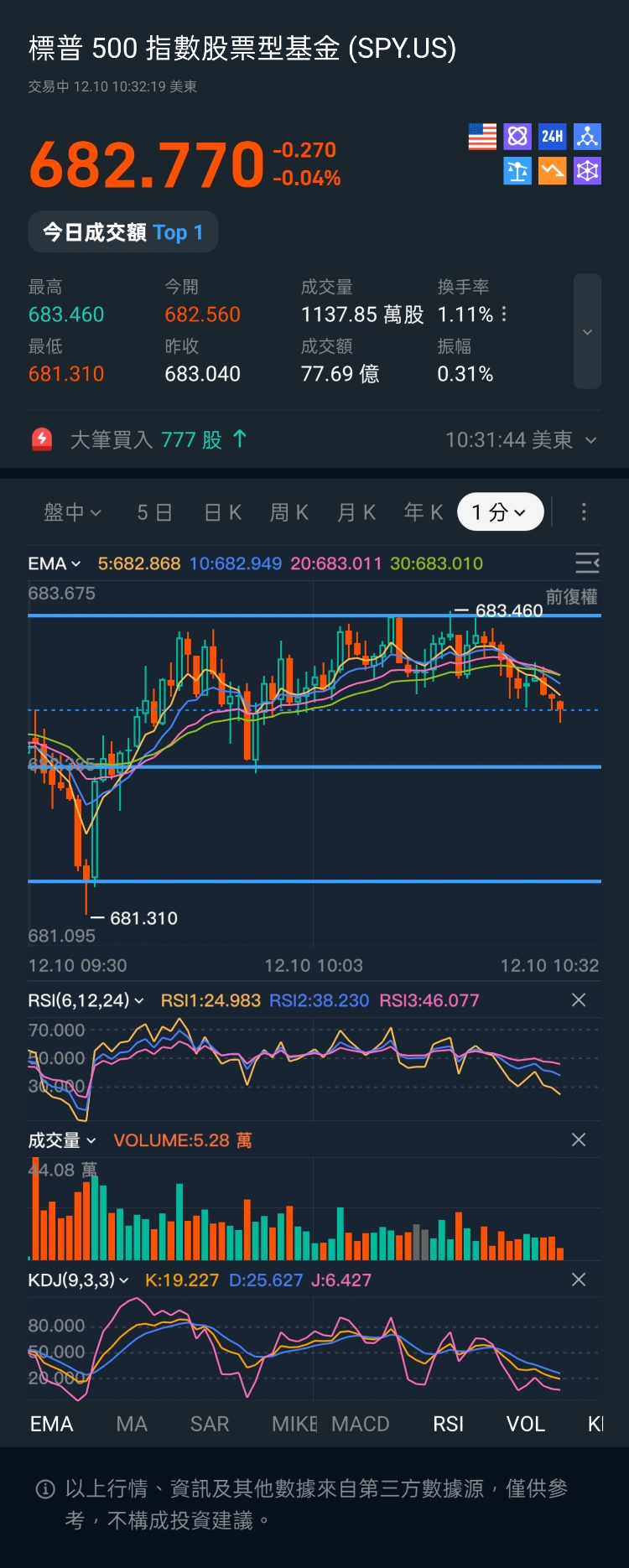This screenshot has width=629, height=1568.
Task: Close the 成交量 volume panel
Action: [579, 1140]
